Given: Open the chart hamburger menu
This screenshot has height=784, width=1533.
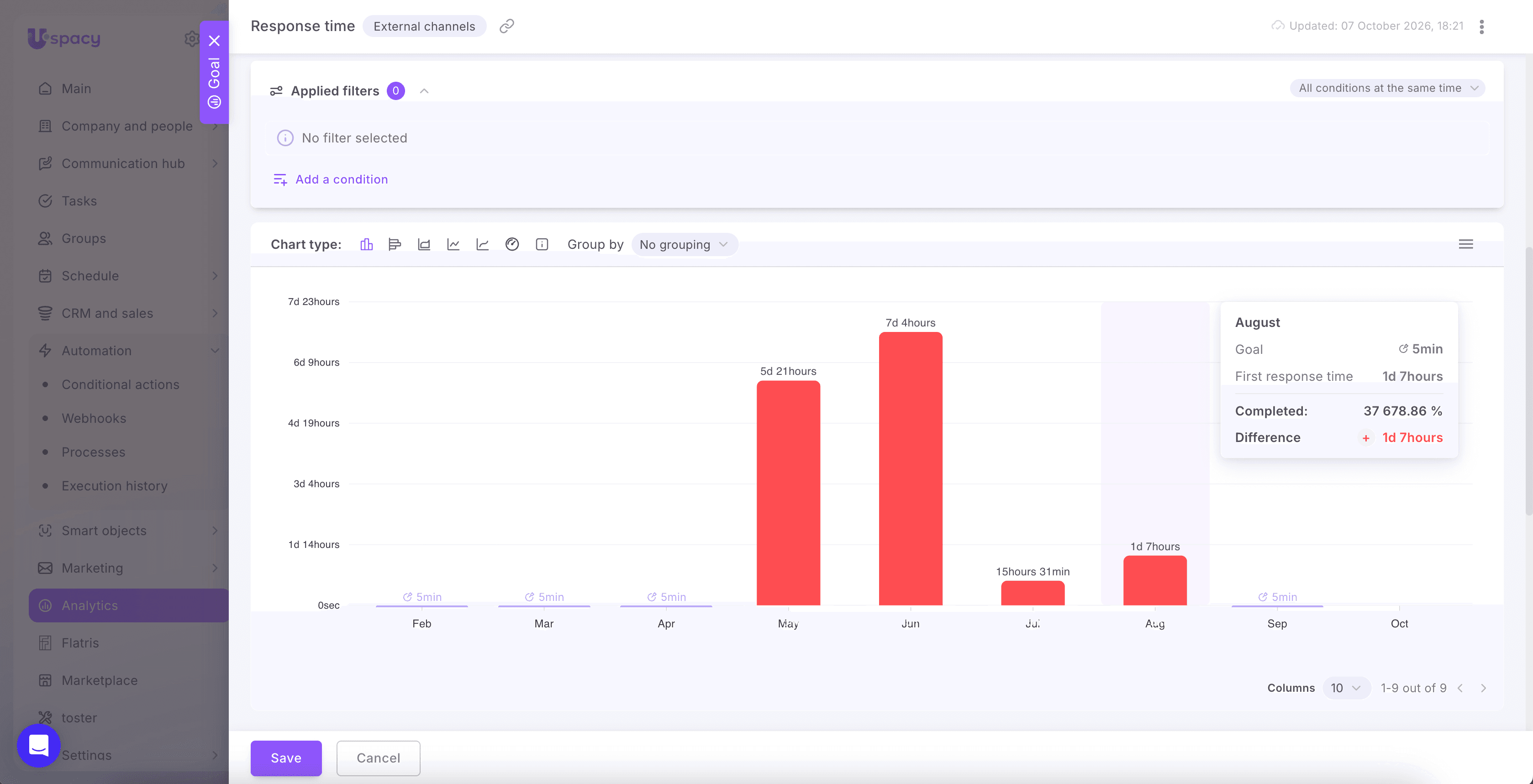Looking at the screenshot, I should click(1466, 244).
